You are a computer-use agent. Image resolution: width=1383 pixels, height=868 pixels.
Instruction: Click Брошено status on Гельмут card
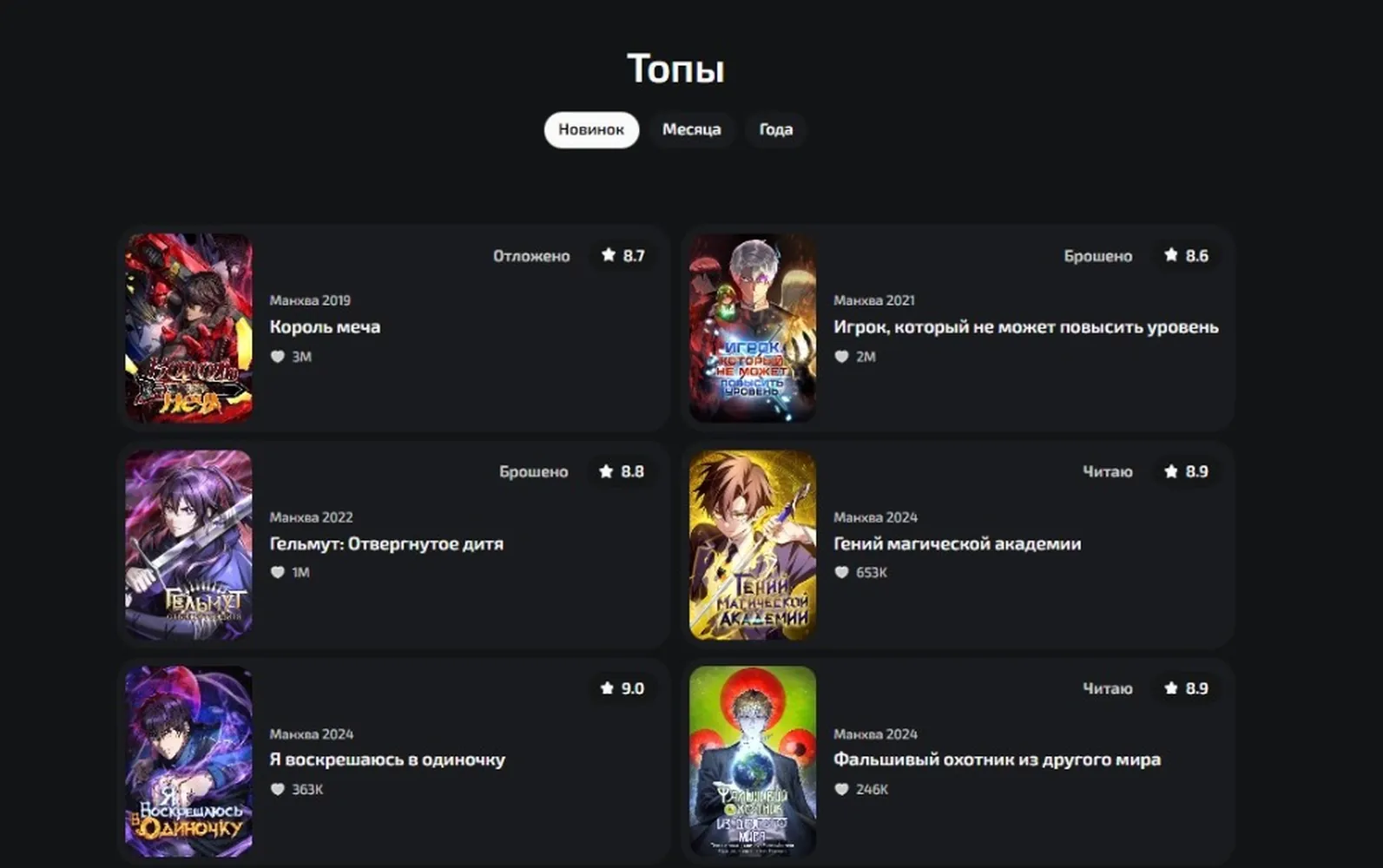(533, 472)
